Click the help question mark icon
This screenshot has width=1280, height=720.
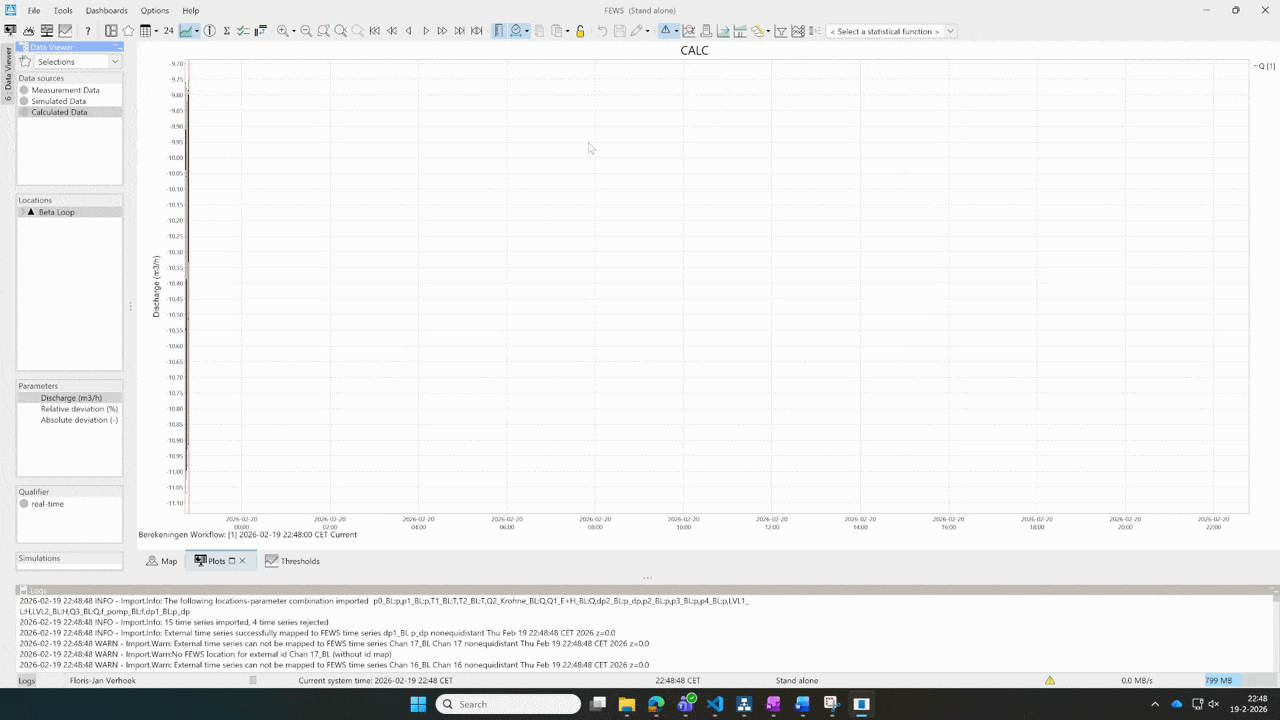(88, 31)
